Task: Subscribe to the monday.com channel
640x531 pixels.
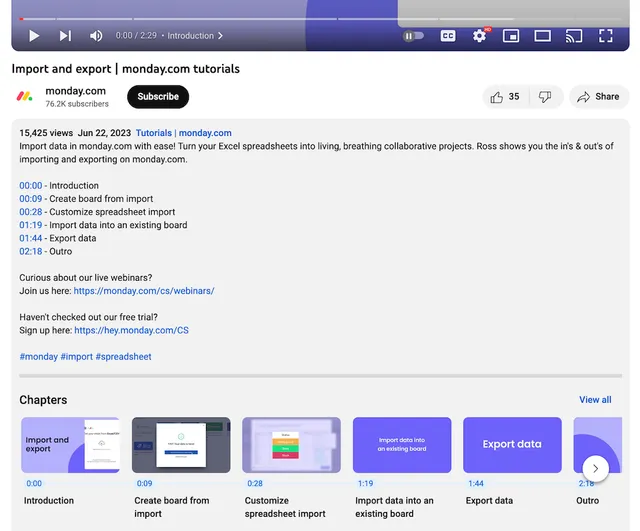Action: pyautogui.click(x=158, y=97)
